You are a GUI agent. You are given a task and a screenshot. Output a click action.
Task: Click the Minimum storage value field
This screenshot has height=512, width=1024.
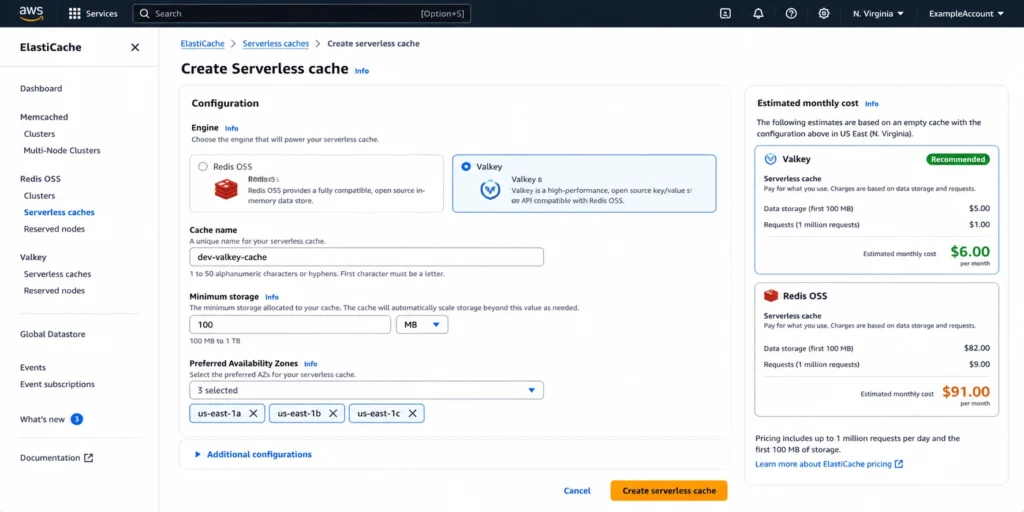[x=290, y=325]
